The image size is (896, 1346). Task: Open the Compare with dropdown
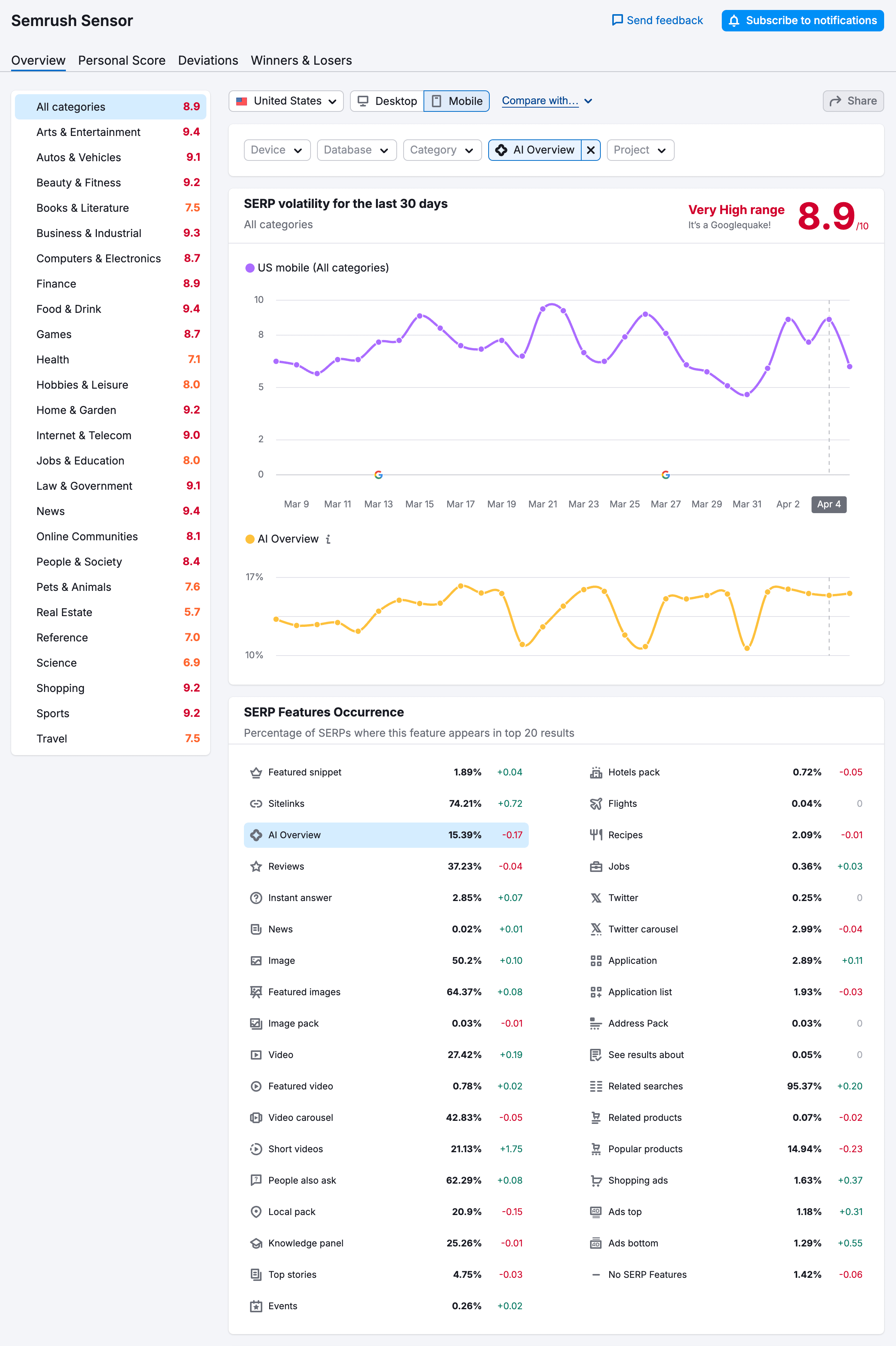(547, 101)
